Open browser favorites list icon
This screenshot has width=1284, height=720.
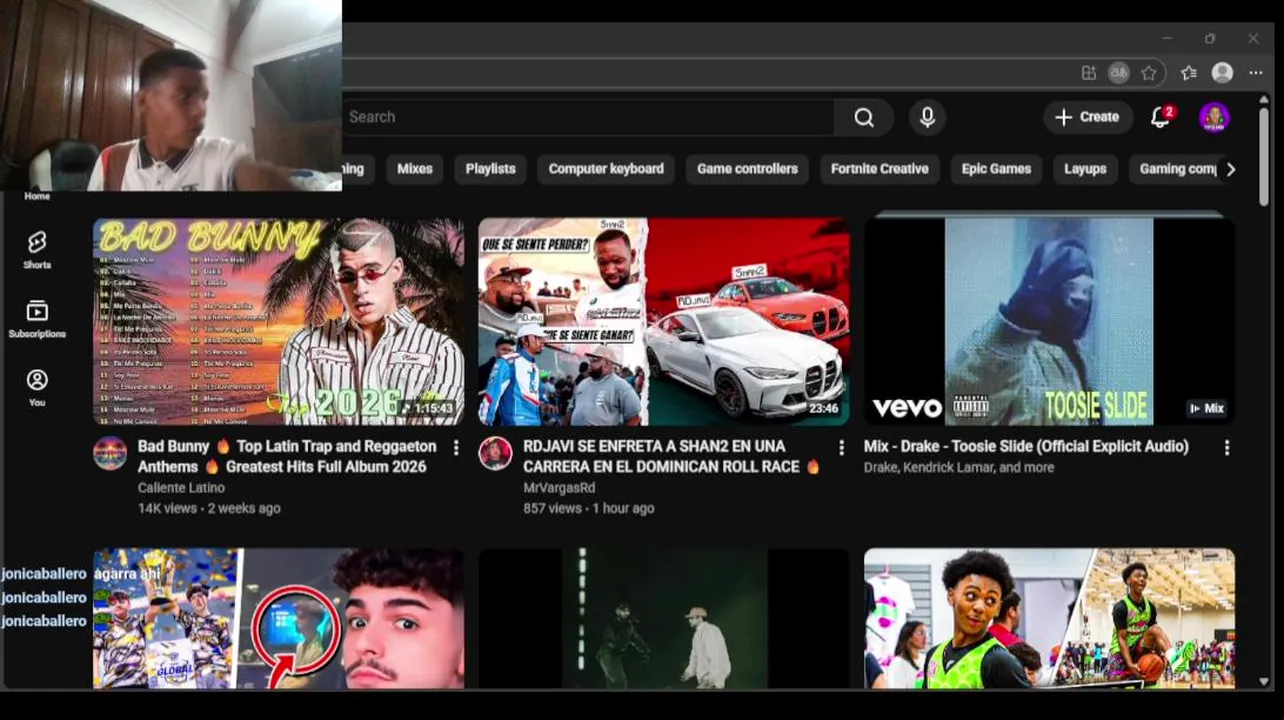(1188, 73)
